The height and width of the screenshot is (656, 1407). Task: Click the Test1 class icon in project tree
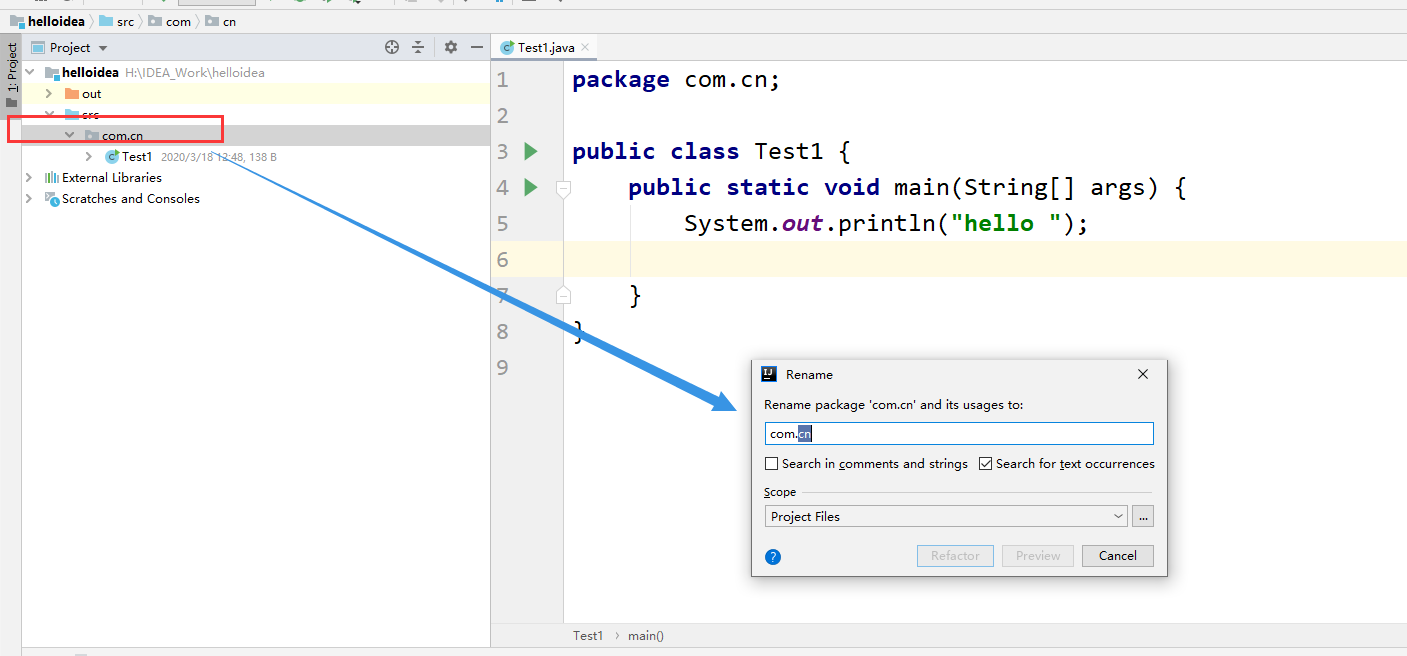[x=112, y=157]
